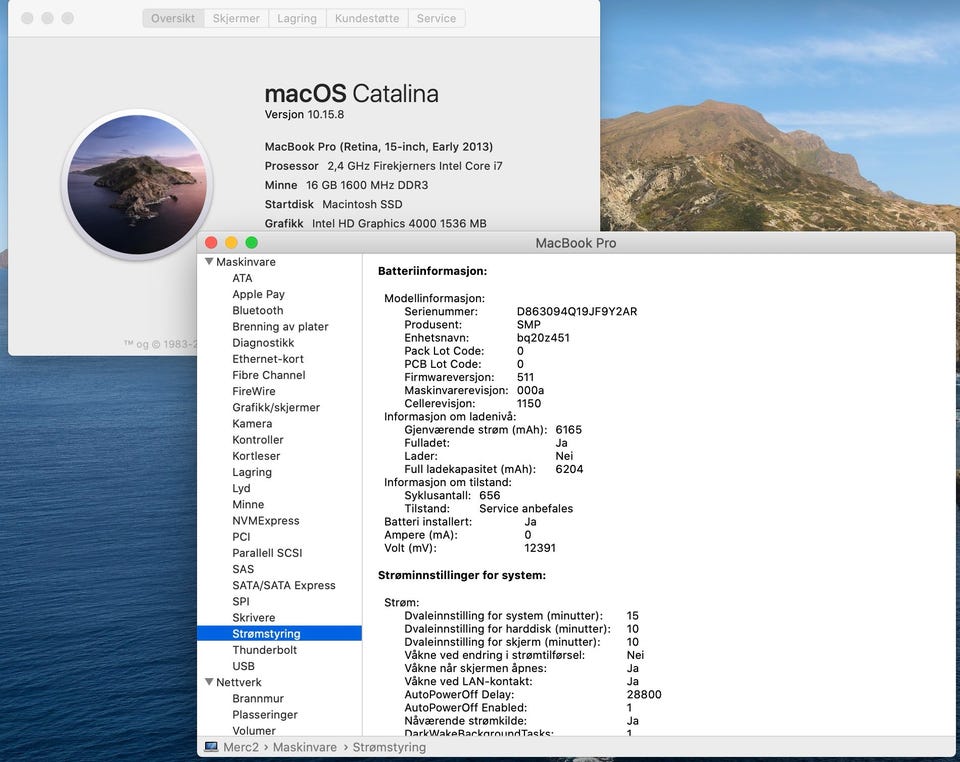Select USB in the sidebar
The image size is (960, 762).
[x=244, y=666]
